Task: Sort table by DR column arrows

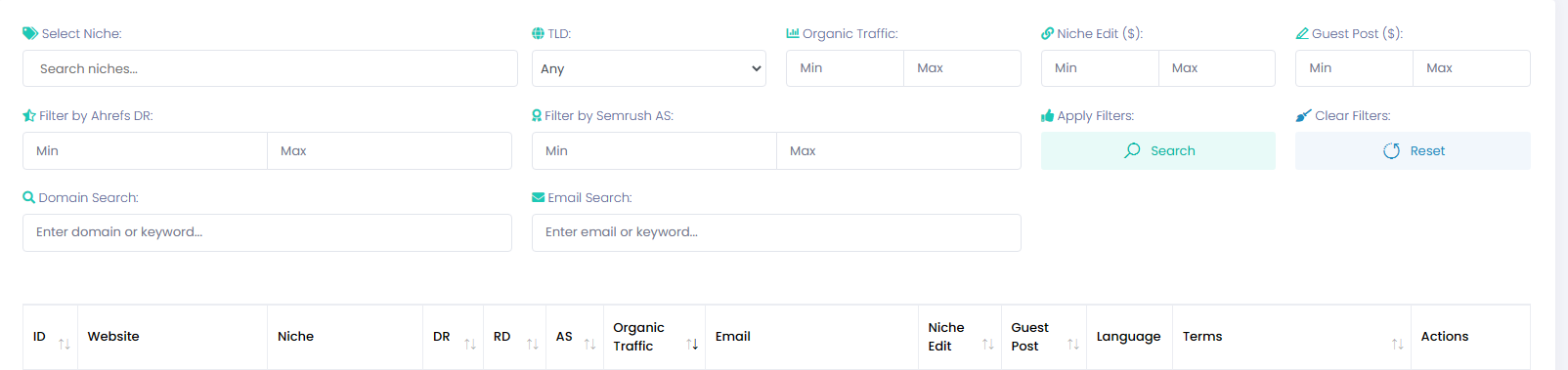Action: [x=470, y=344]
